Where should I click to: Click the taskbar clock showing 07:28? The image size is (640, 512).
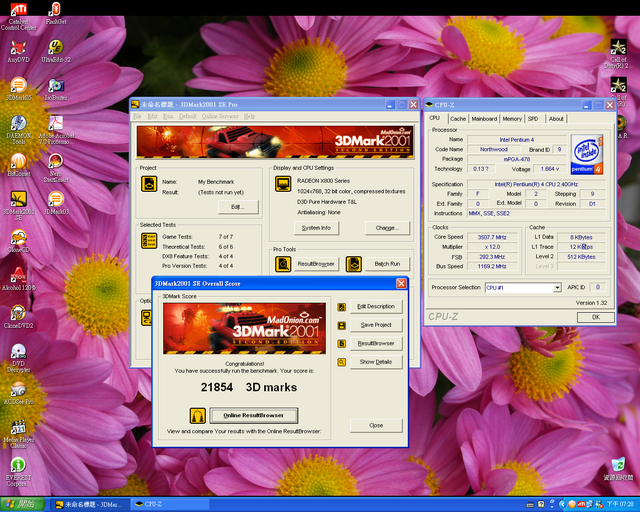(x=620, y=505)
